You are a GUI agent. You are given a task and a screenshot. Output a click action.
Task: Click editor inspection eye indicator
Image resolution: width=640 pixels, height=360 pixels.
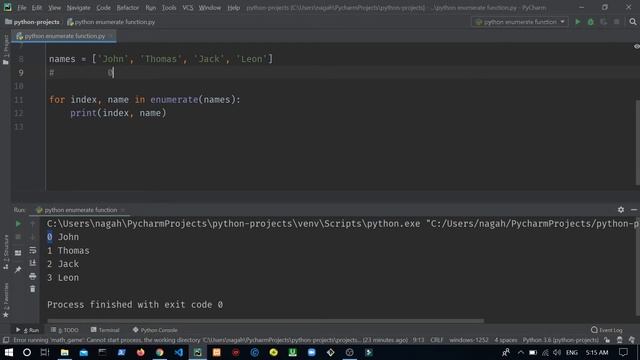[x=636, y=47]
